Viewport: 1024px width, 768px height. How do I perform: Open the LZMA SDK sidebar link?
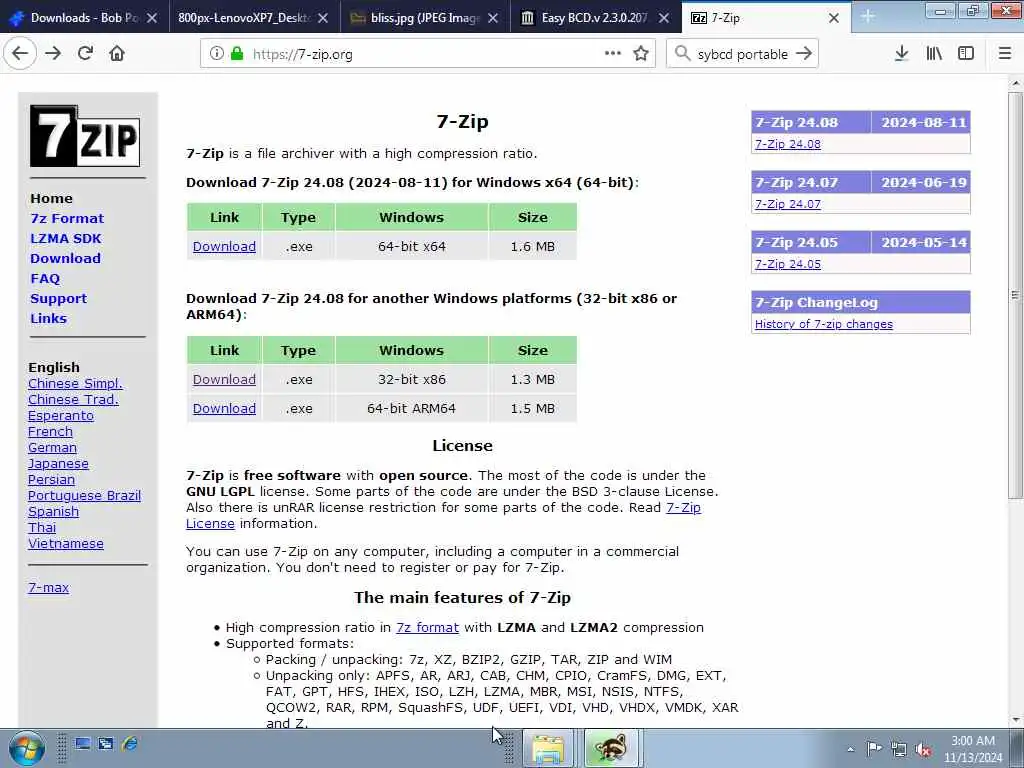point(65,238)
